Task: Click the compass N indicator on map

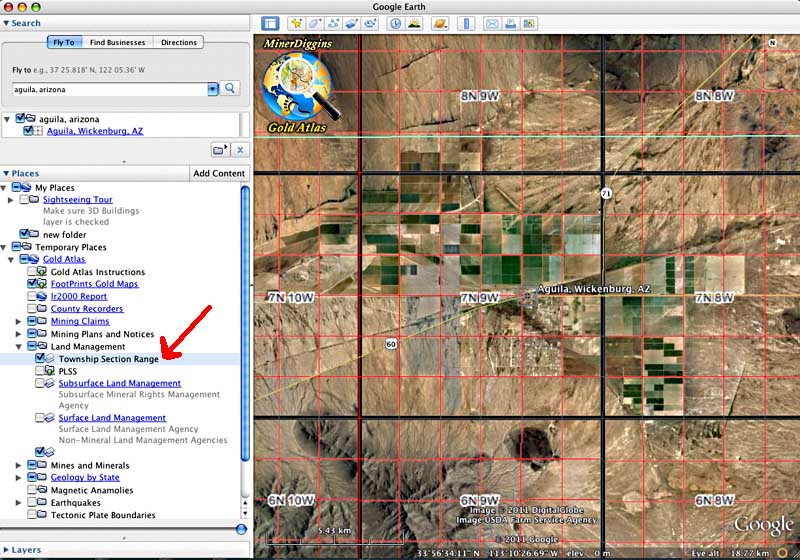Action: tap(772, 43)
